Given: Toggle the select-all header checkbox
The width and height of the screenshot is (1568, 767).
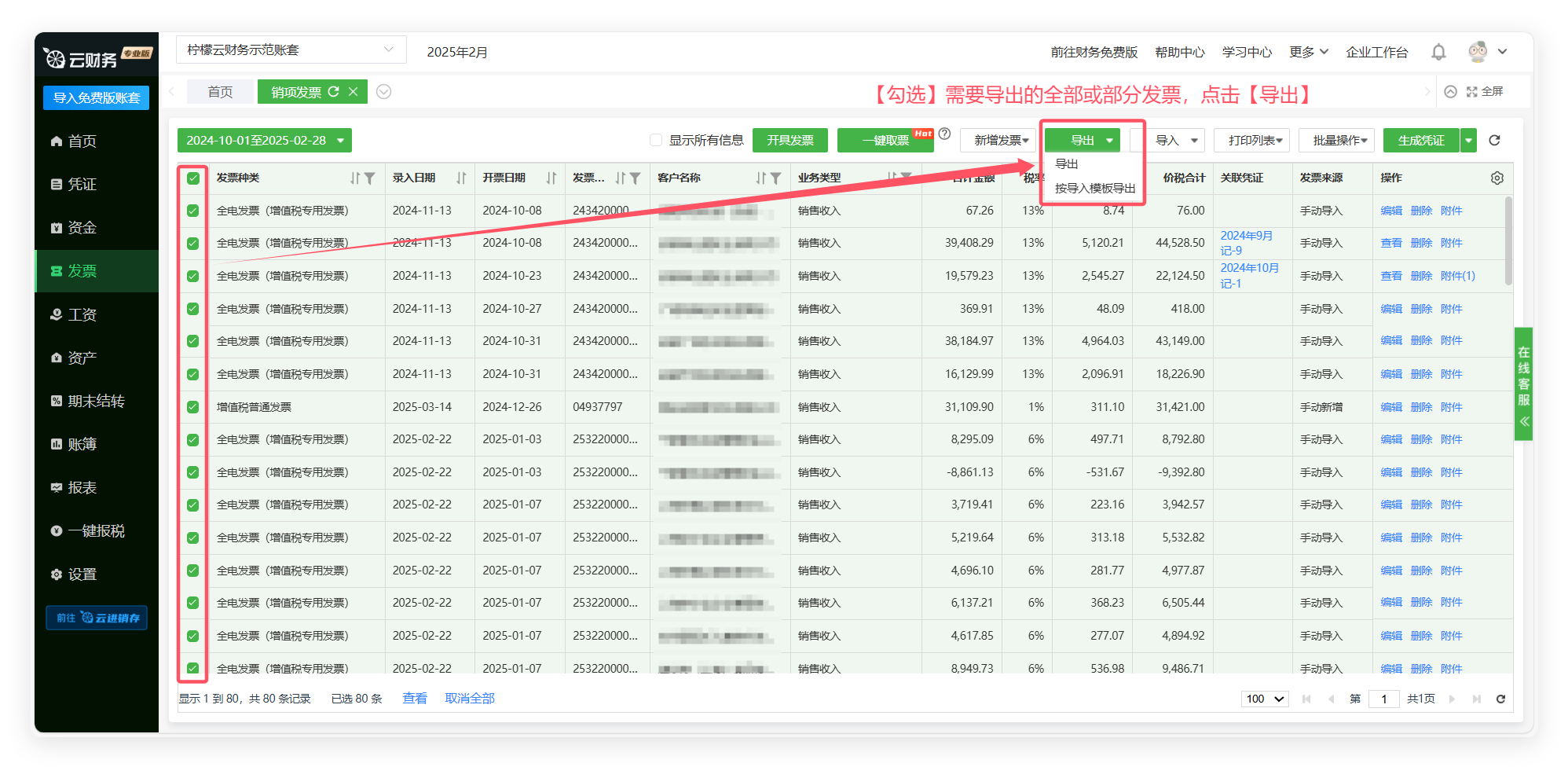Looking at the screenshot, I should [x=193, y=178].
